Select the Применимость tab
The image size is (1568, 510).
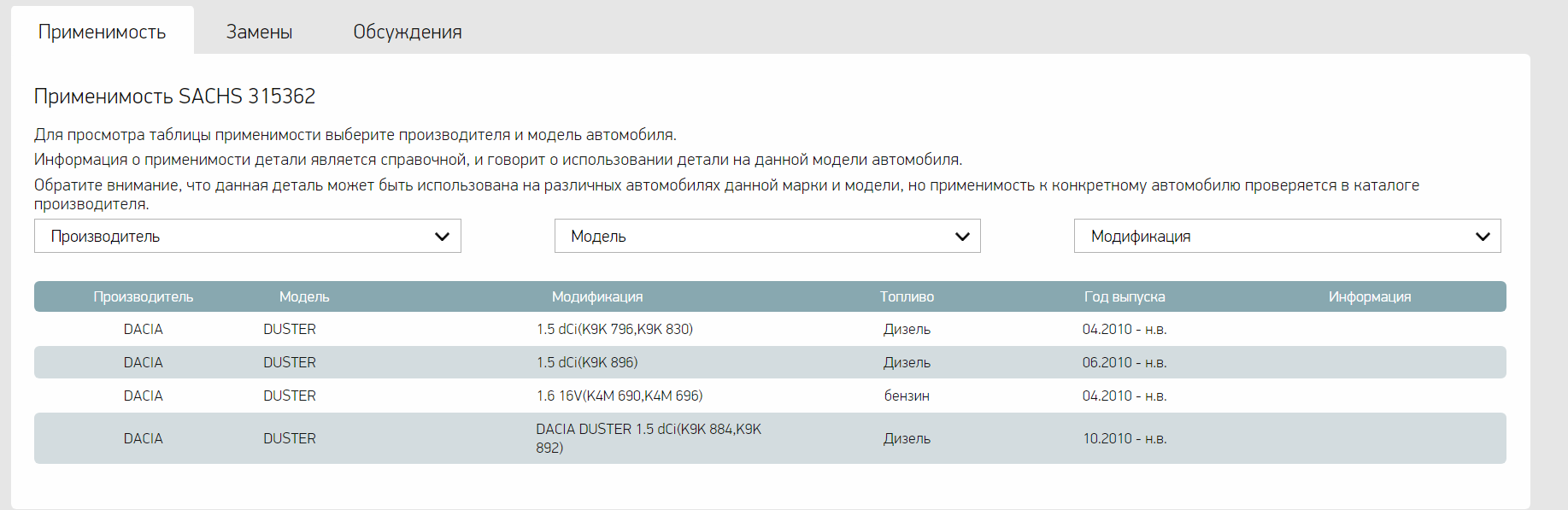click(x=103, y=32)
